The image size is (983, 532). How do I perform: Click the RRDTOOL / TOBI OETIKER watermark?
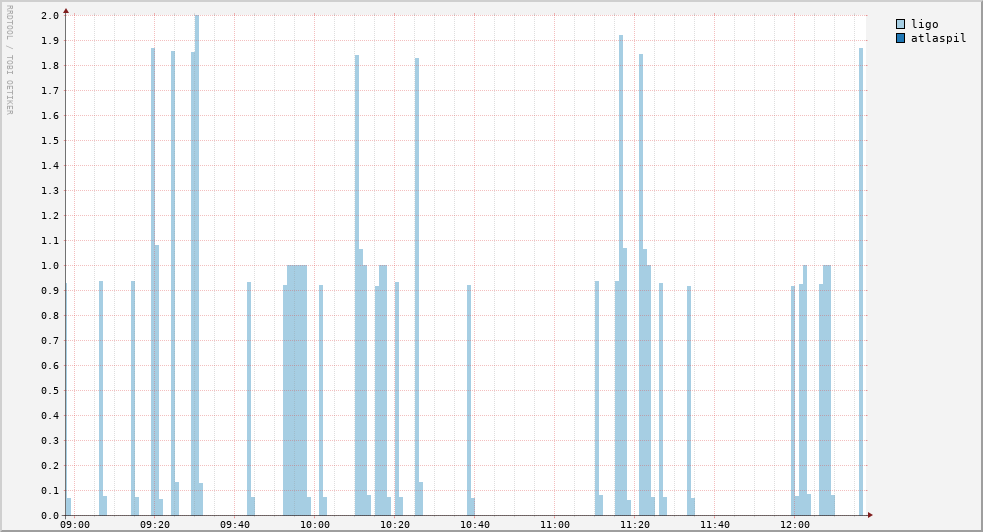click(9, 60)
